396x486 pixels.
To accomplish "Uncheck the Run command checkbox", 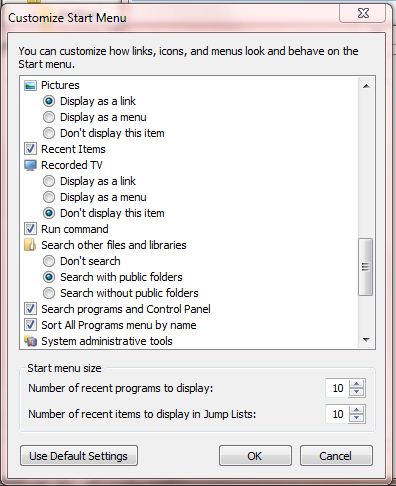I will [x=30, y=229].
